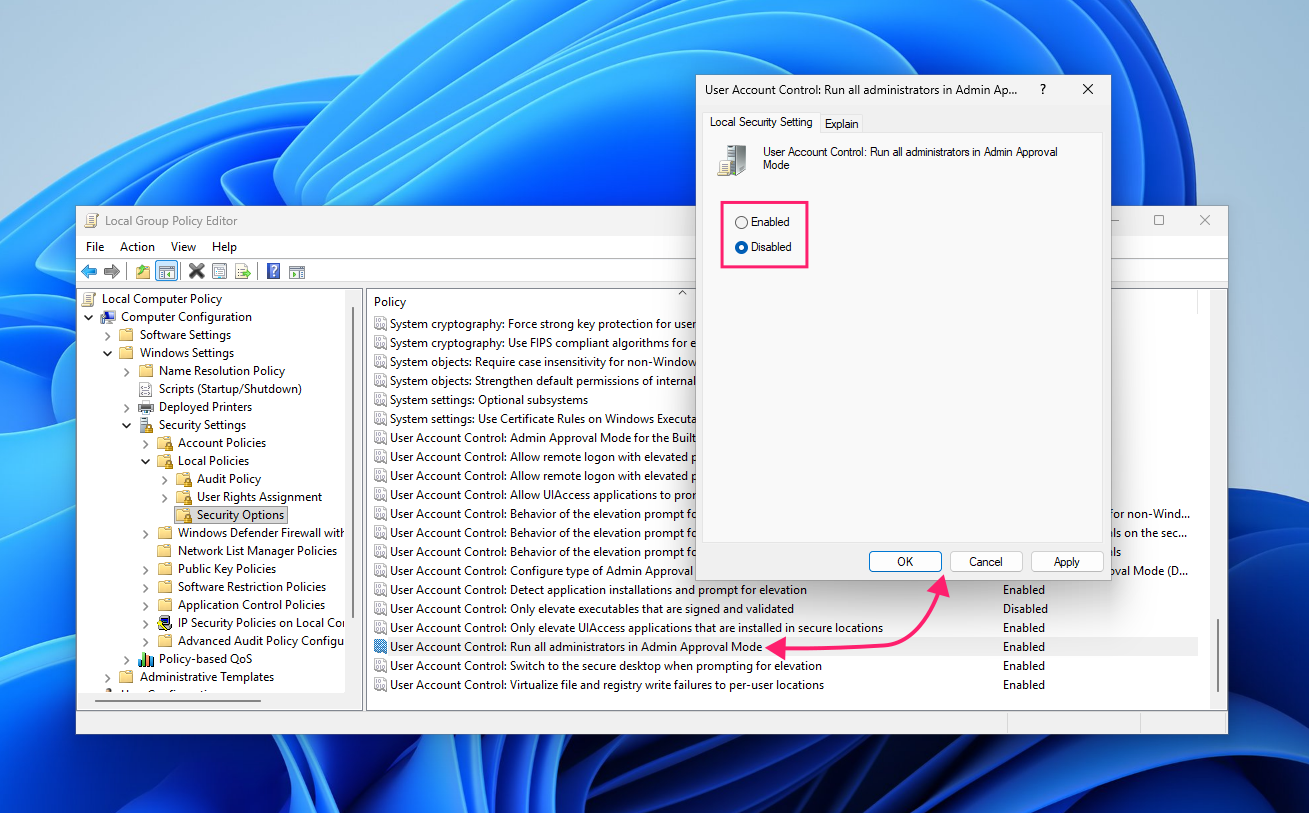The height and width of the screenshot is (813, 1309).
Task: Click the IP Security Policies shield icon
Action: click(165, 623)
